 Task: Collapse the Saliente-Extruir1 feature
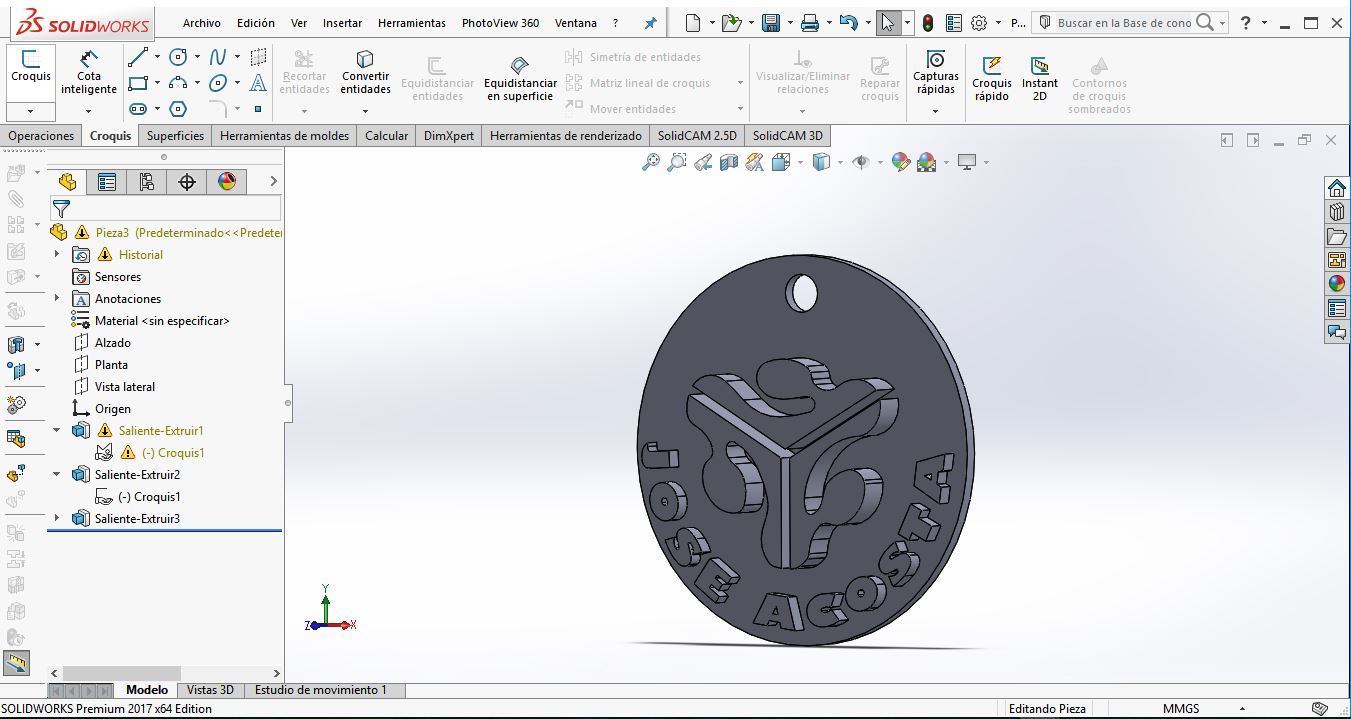pos(57,430)
